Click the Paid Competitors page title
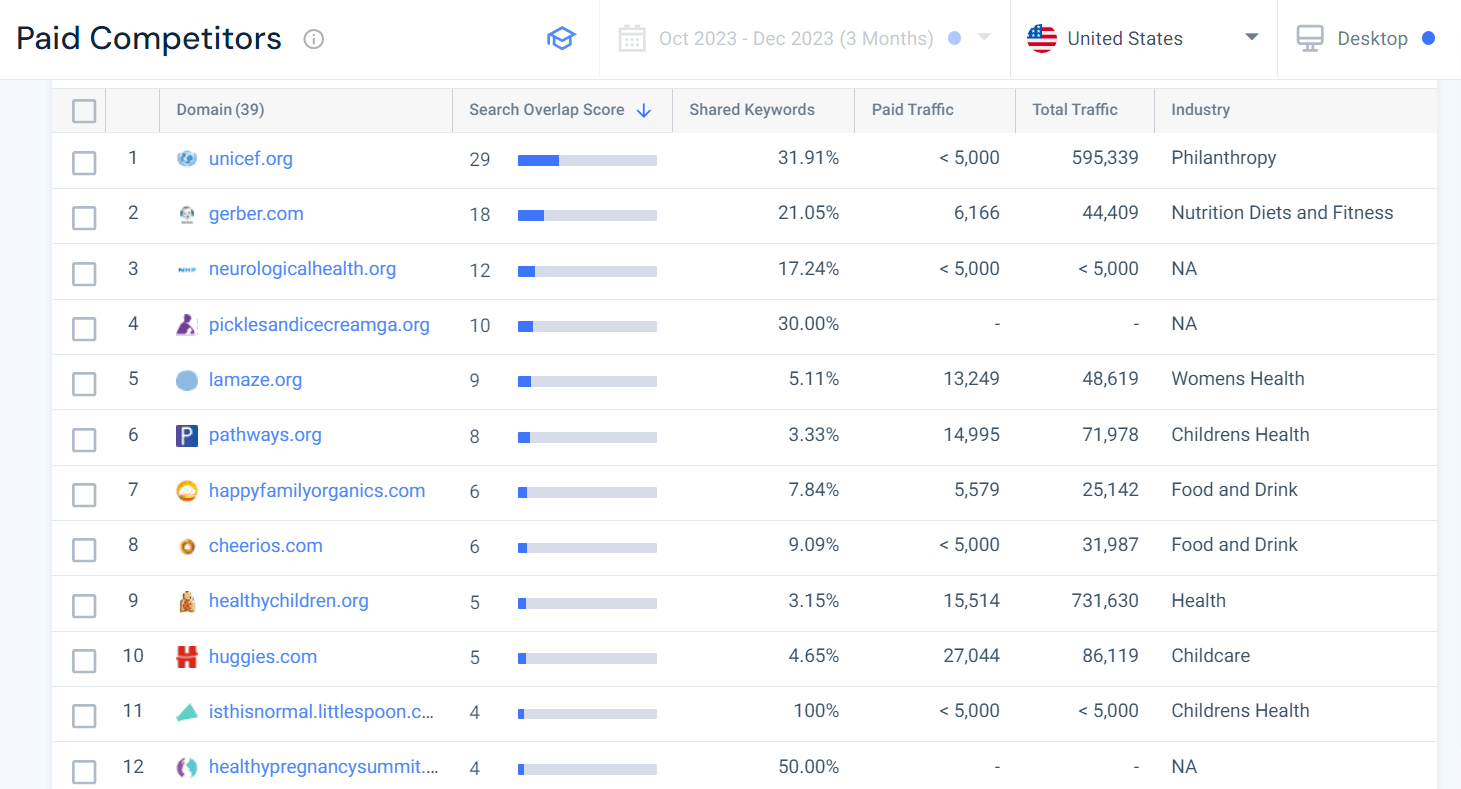Viewport: 1461px width, 789px height. pos(149,39)
